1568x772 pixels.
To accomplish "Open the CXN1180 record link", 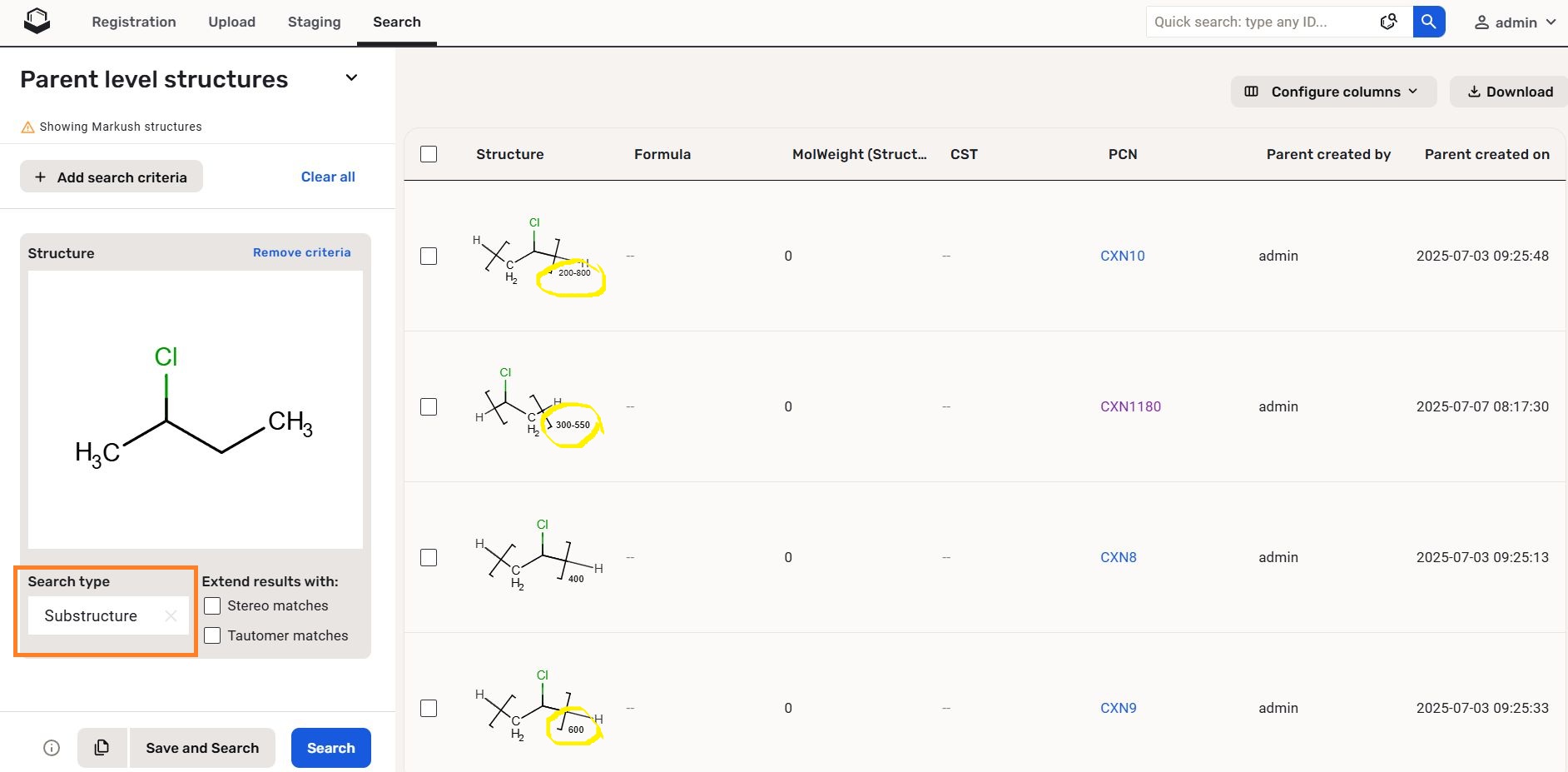I will tap(1130, 406).
